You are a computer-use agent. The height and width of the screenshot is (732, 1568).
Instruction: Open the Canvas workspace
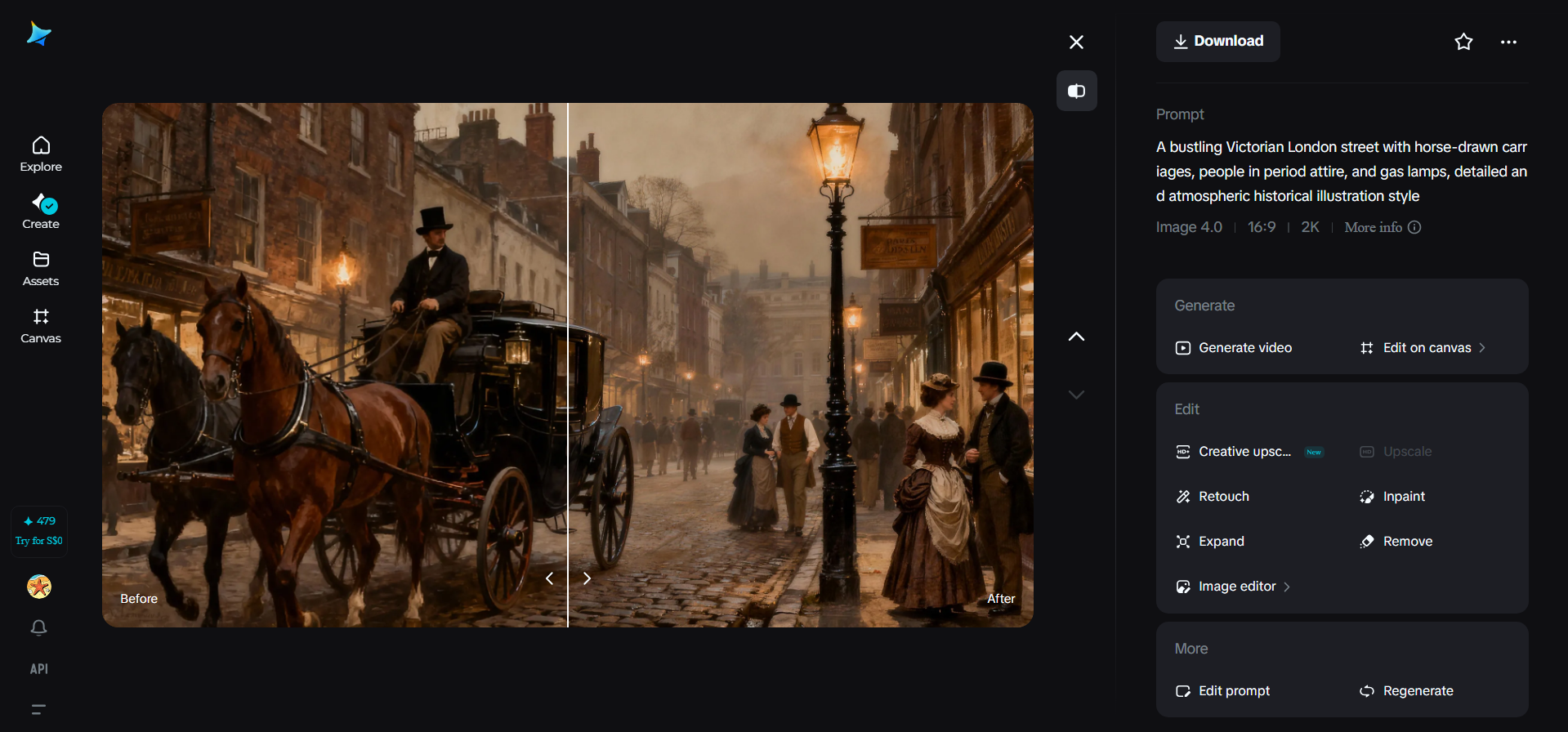pos(41,326)
